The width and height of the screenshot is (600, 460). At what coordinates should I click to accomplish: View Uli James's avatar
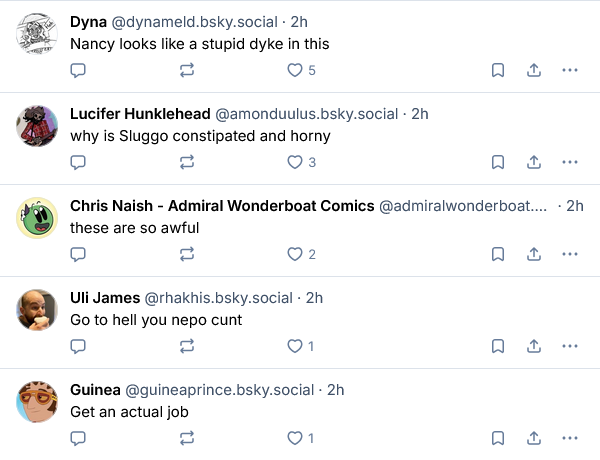(x=38, y=309)
